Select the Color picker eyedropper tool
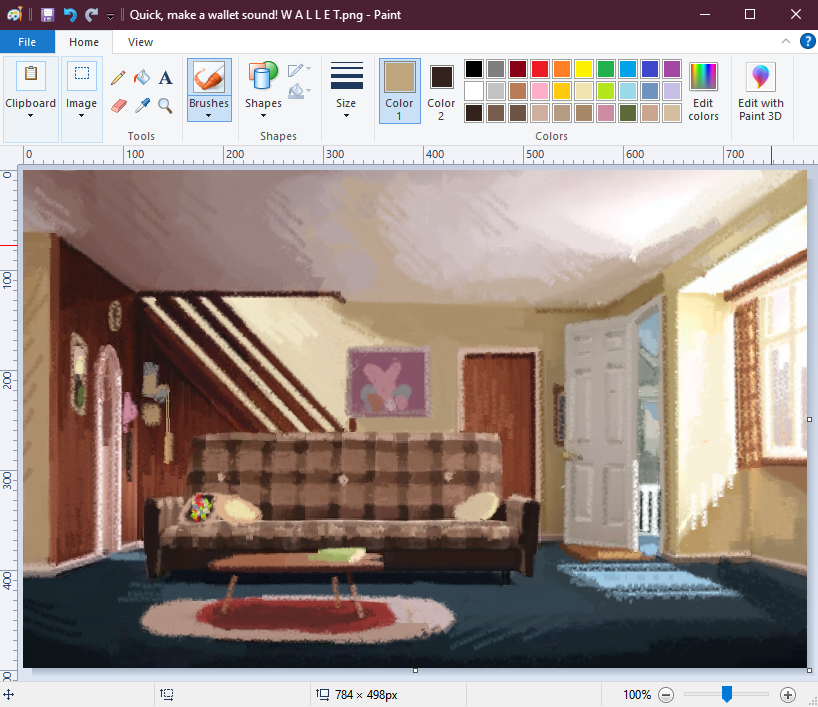The image size is (818, 707). click(142, 105)
